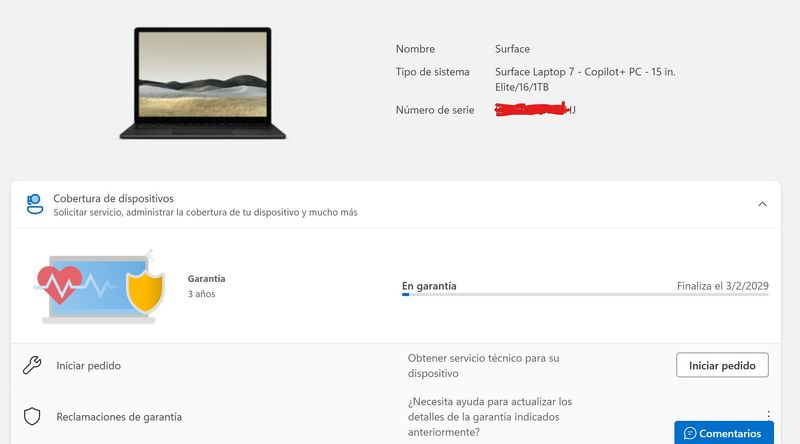Viewport: 800px width, 444px height.
Task: Open the Comentarios feedback button
Action: [x=724, y=433]
